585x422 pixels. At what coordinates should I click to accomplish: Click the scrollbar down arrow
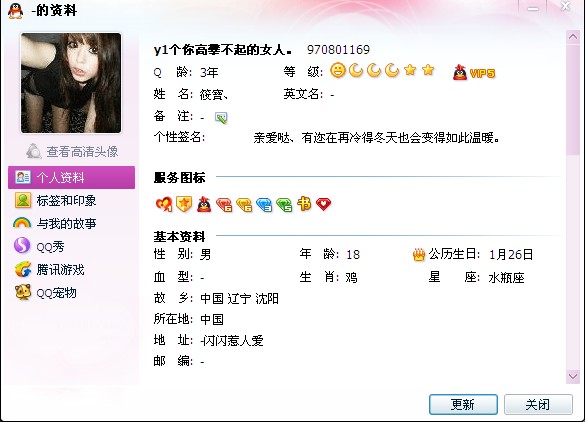(573, 376)
